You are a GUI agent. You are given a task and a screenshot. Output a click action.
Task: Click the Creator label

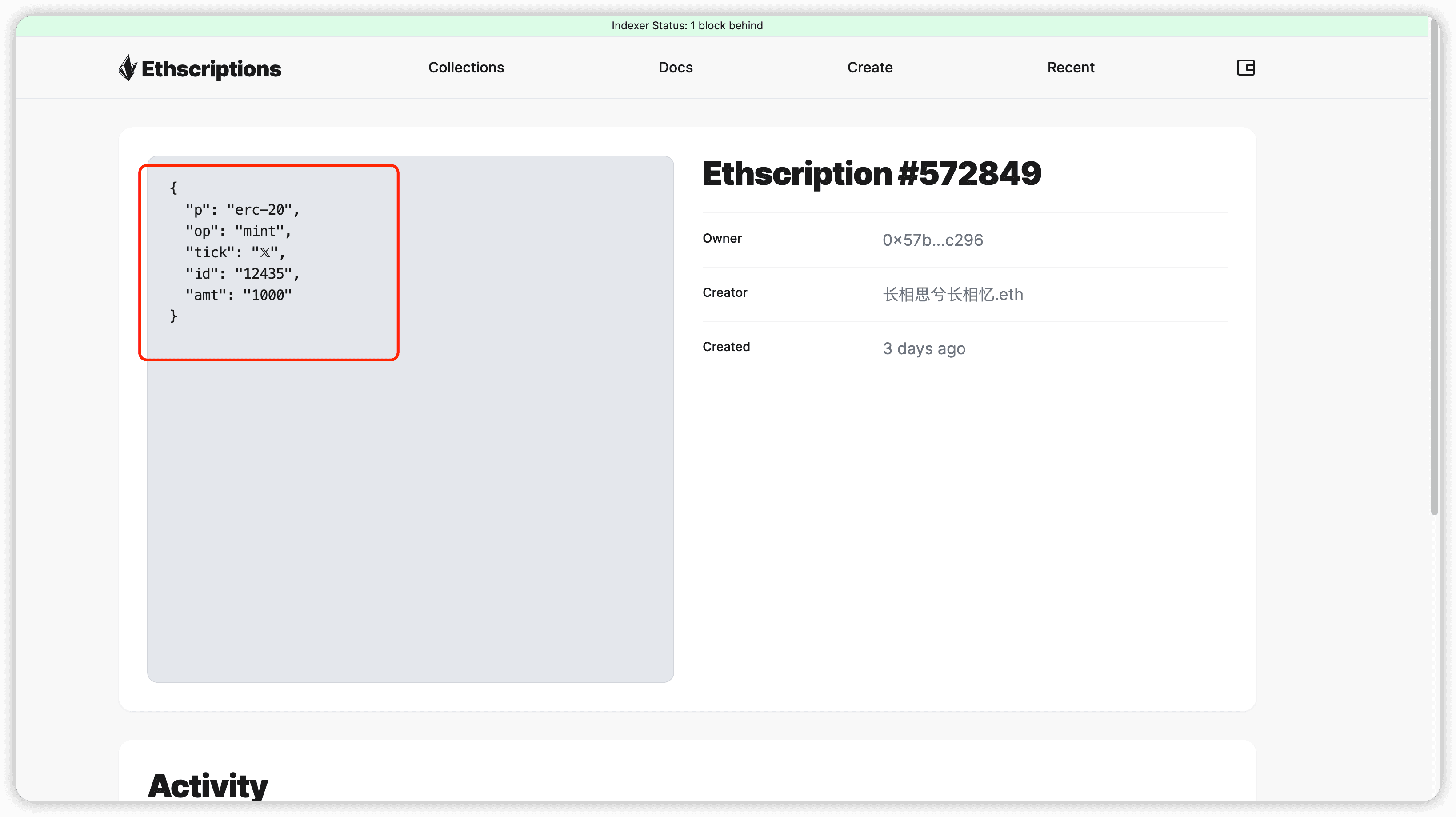click(x=724, y=293)
